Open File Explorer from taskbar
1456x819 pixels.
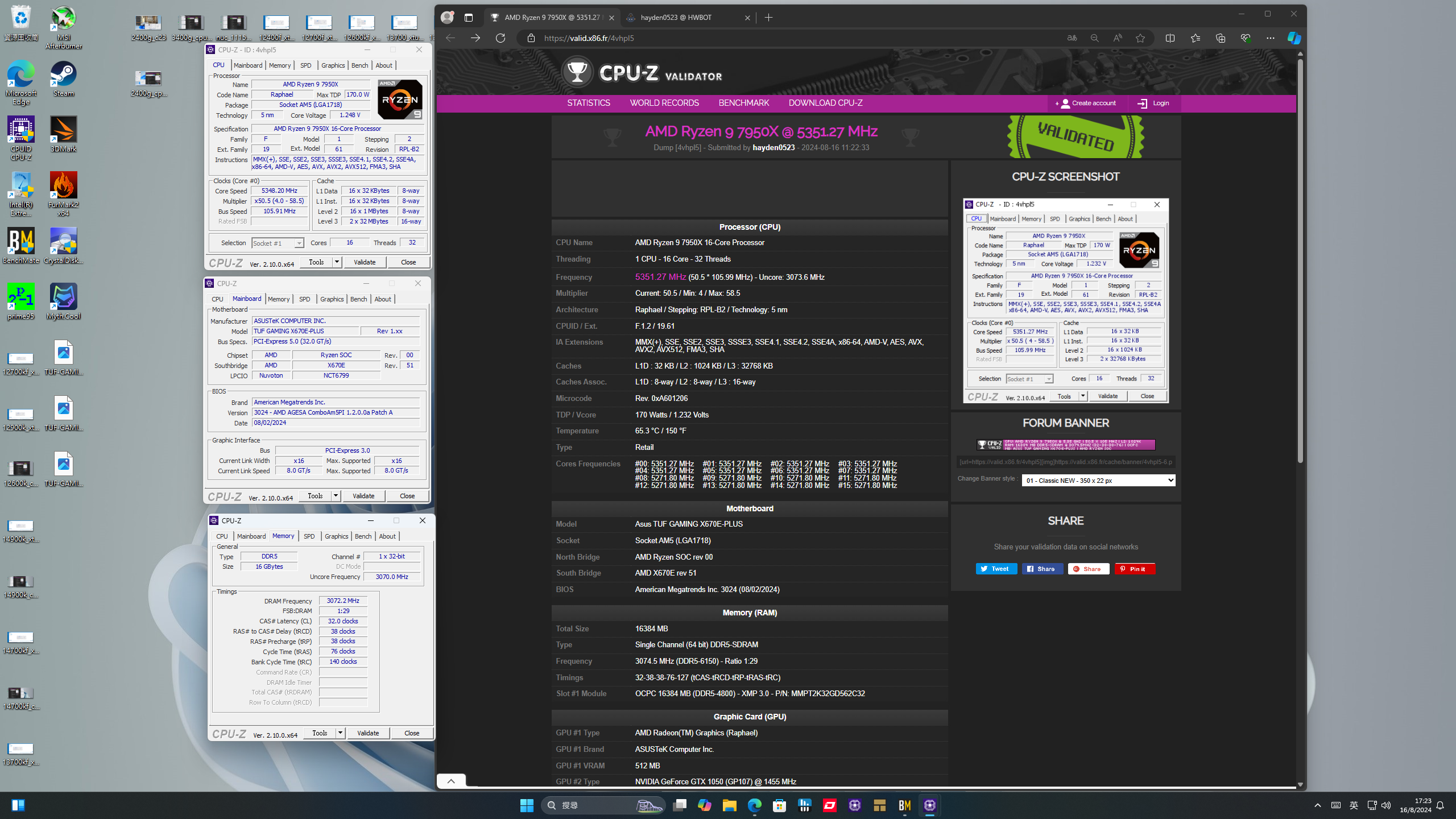729,805
